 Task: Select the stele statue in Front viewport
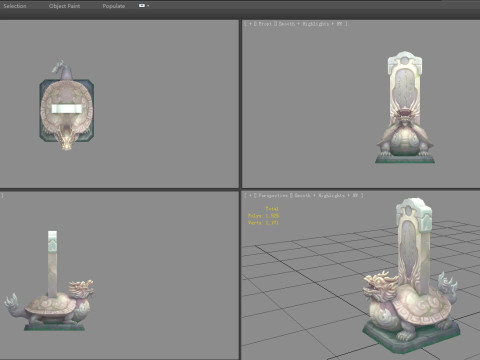405,107
